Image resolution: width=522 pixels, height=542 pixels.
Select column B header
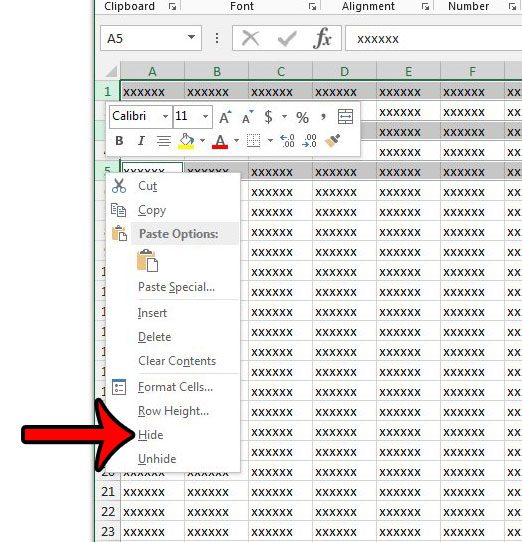(x=216, y=71)
